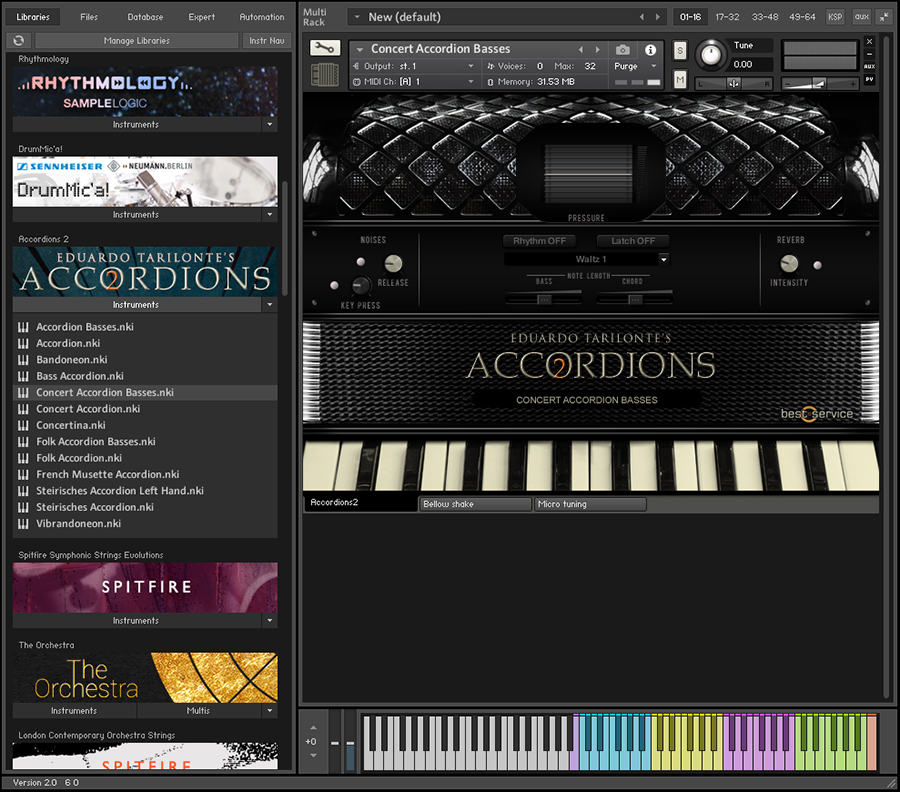This screenshot has height=792, width=900.
Task: Minimize the rack view with the corner icon
Action: tap(884, 17)
